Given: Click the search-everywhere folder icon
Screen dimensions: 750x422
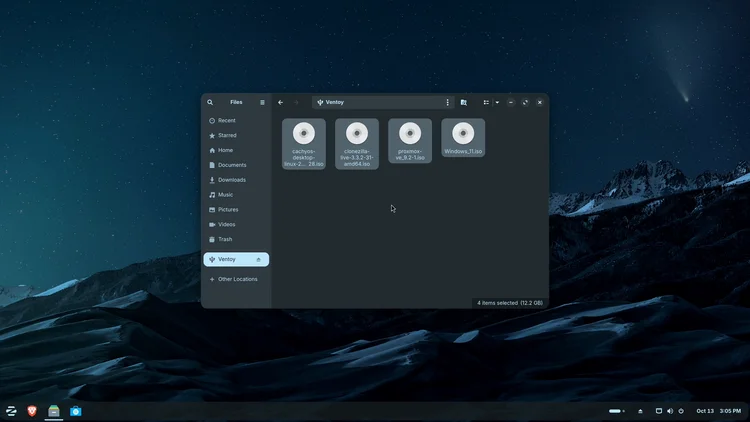Looking at the screenshot, I should [x=463, y=102].
